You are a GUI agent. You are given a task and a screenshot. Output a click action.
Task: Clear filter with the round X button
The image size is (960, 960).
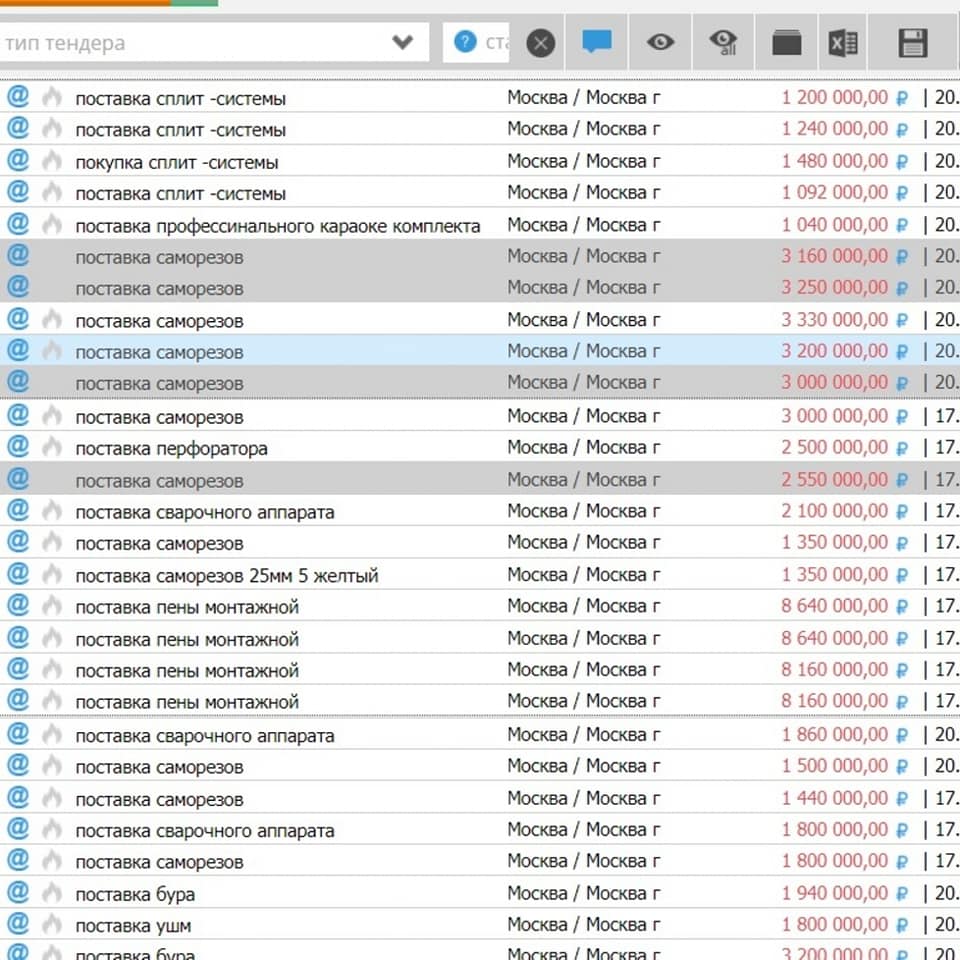click(x=540, y=43)
